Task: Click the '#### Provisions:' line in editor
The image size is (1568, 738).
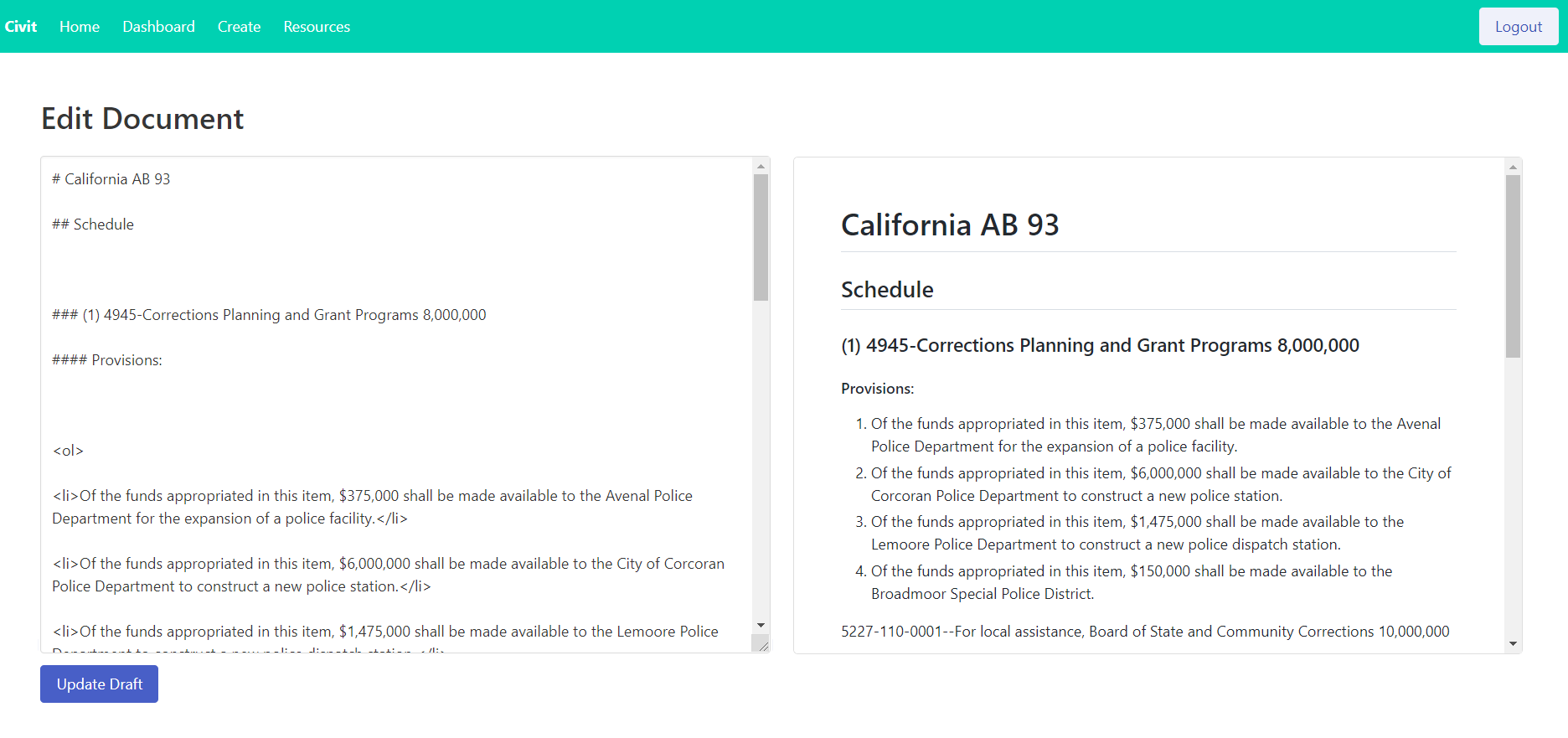Action: coord(107,360)
